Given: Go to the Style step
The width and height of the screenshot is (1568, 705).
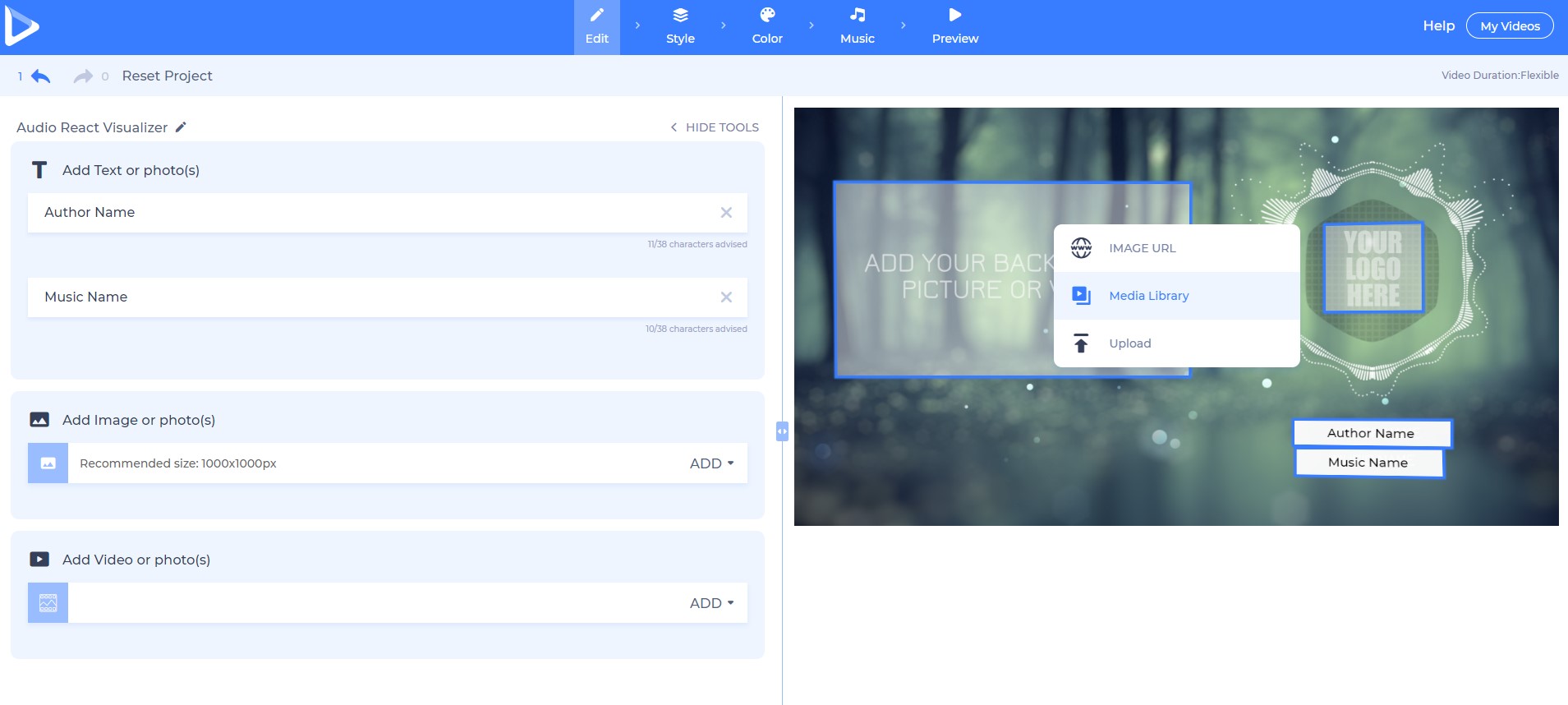Looking at the screenshot, I should (x=680, y=26).
